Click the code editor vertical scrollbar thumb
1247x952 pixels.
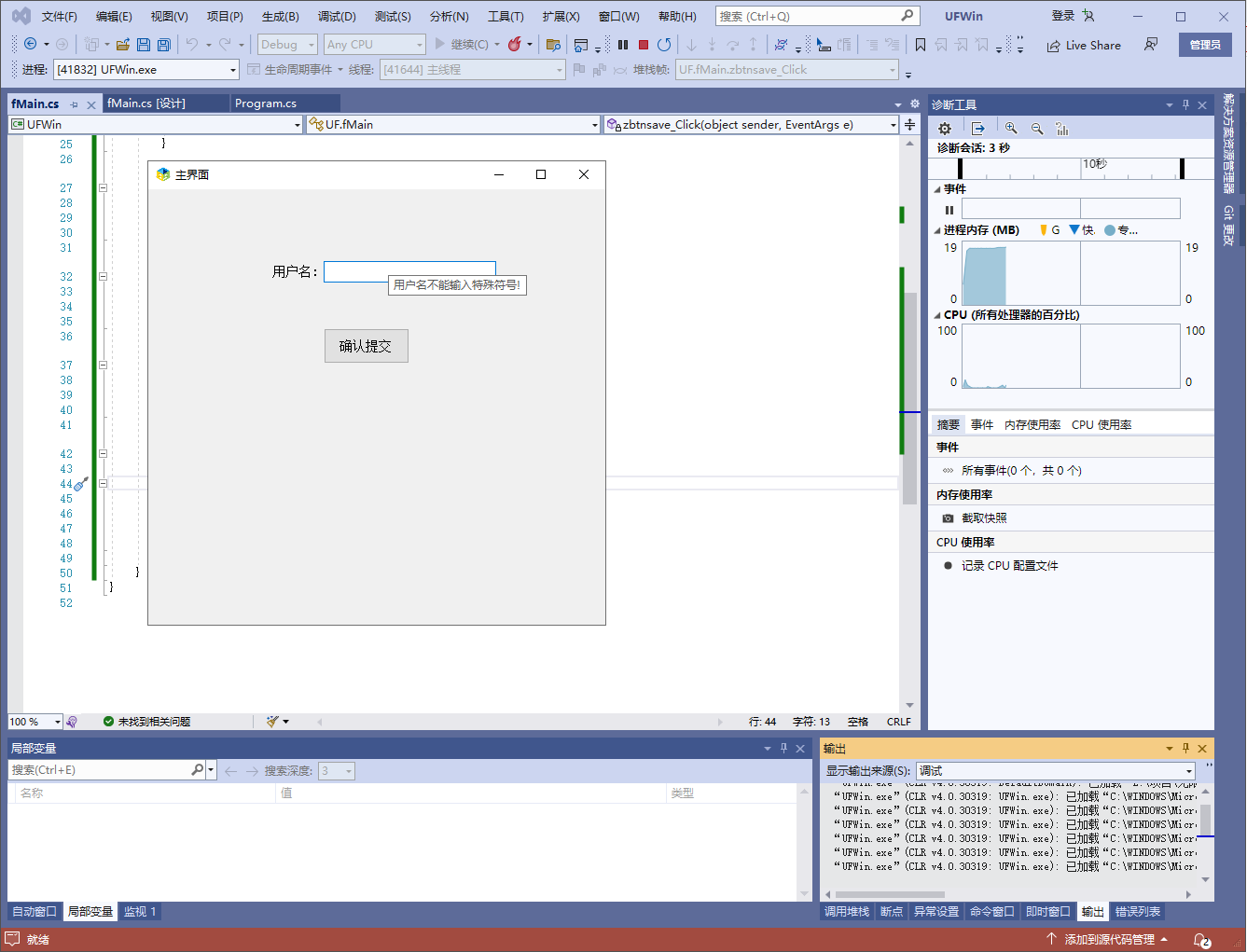pyautogui.click(x=909, y=399)
